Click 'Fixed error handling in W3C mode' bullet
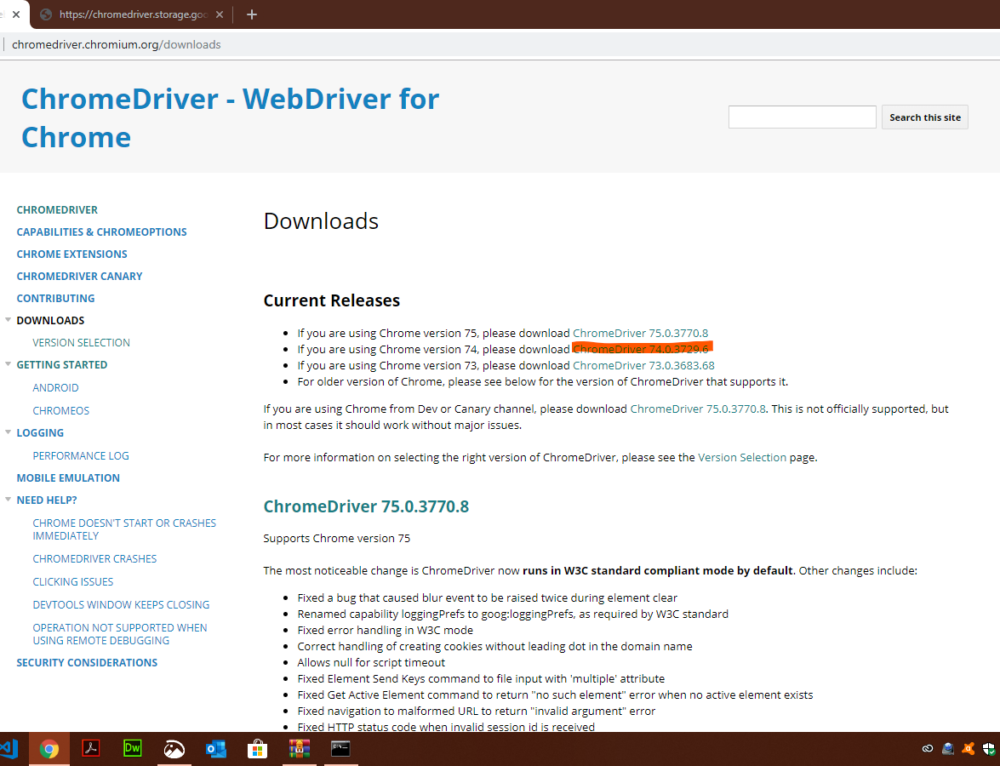Screen dimensions: 1000x766 [385, 630]
